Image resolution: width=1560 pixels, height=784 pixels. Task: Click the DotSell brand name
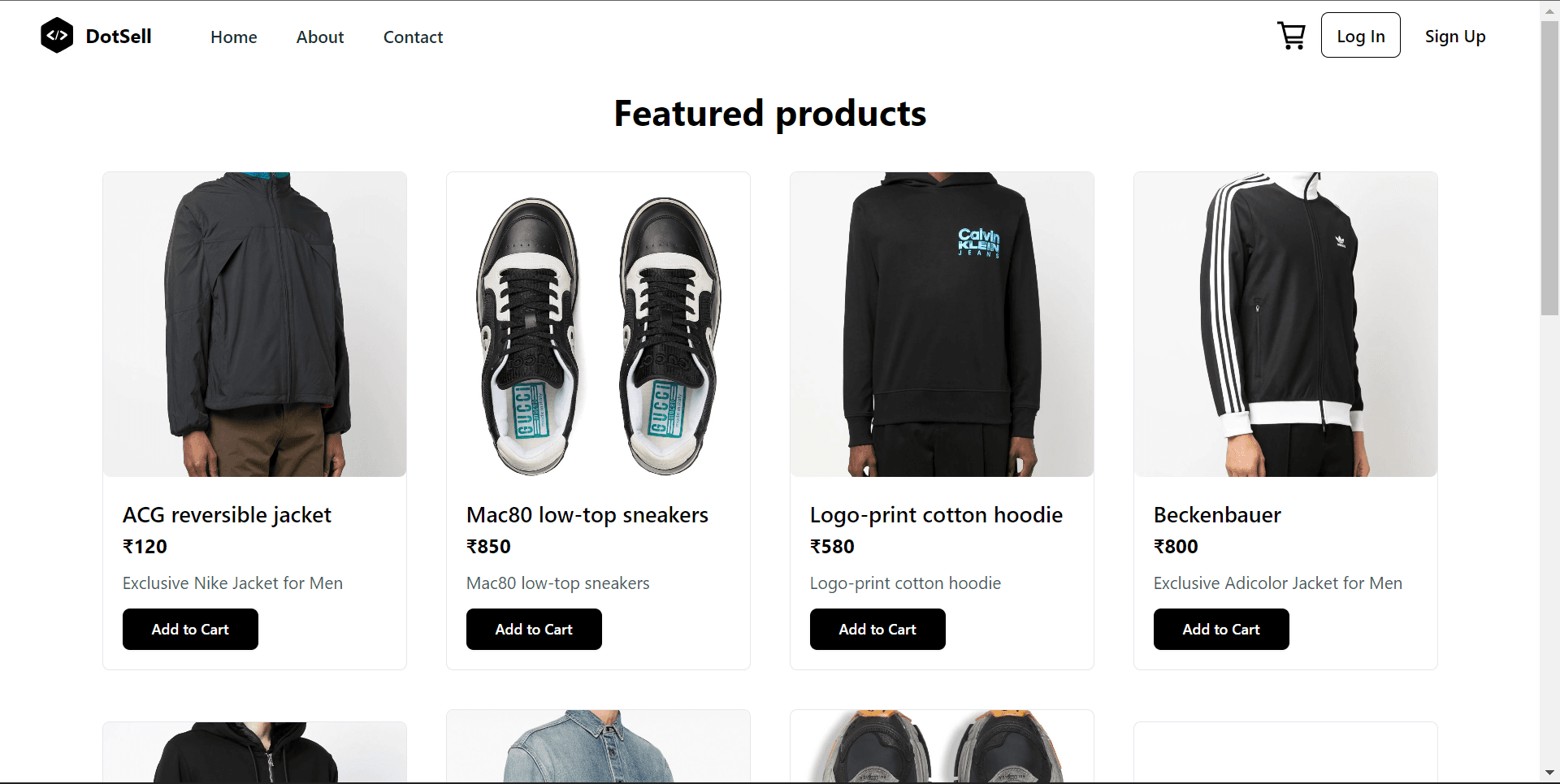(119, 37)
